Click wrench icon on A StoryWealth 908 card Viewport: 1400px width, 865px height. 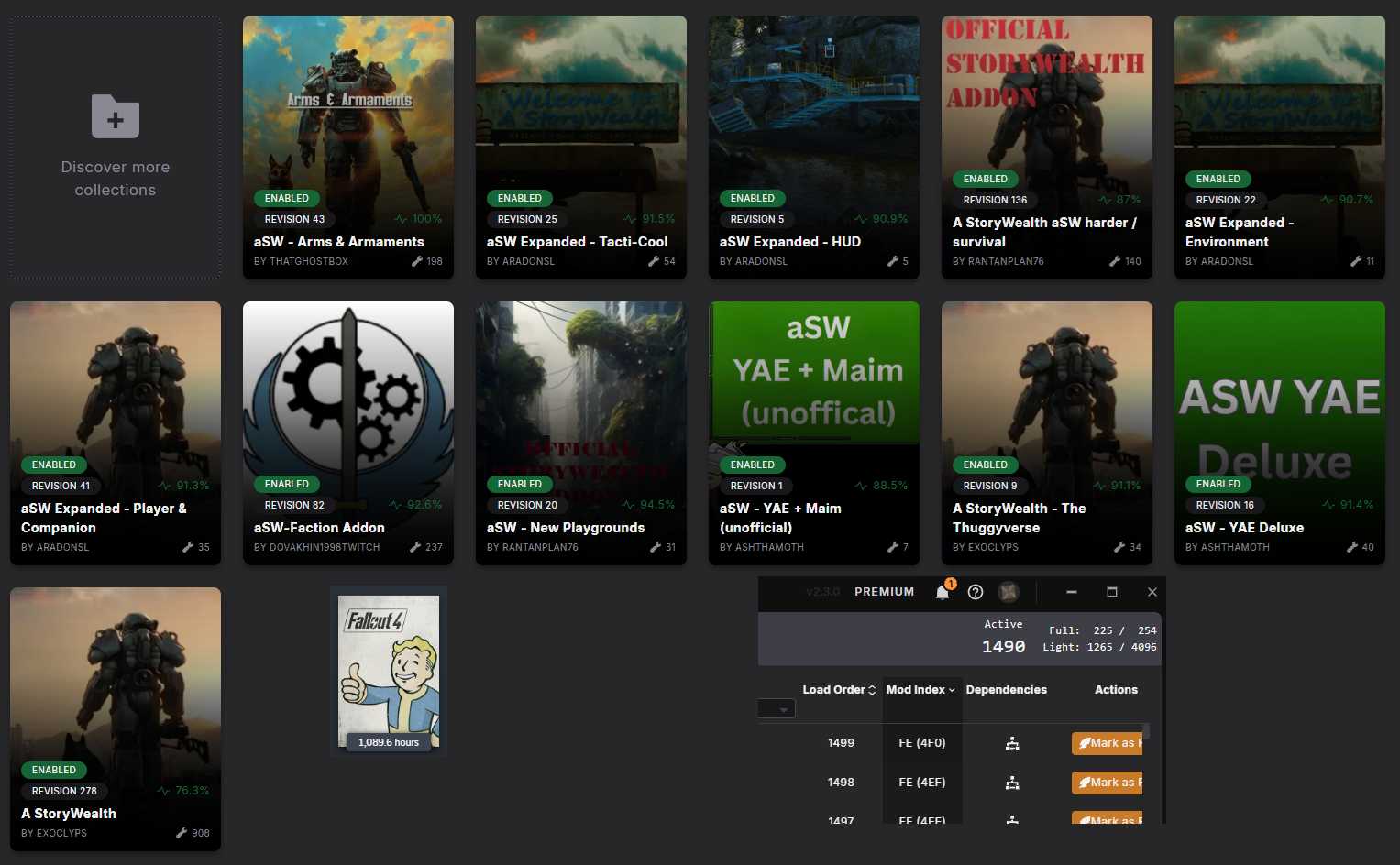182,833
